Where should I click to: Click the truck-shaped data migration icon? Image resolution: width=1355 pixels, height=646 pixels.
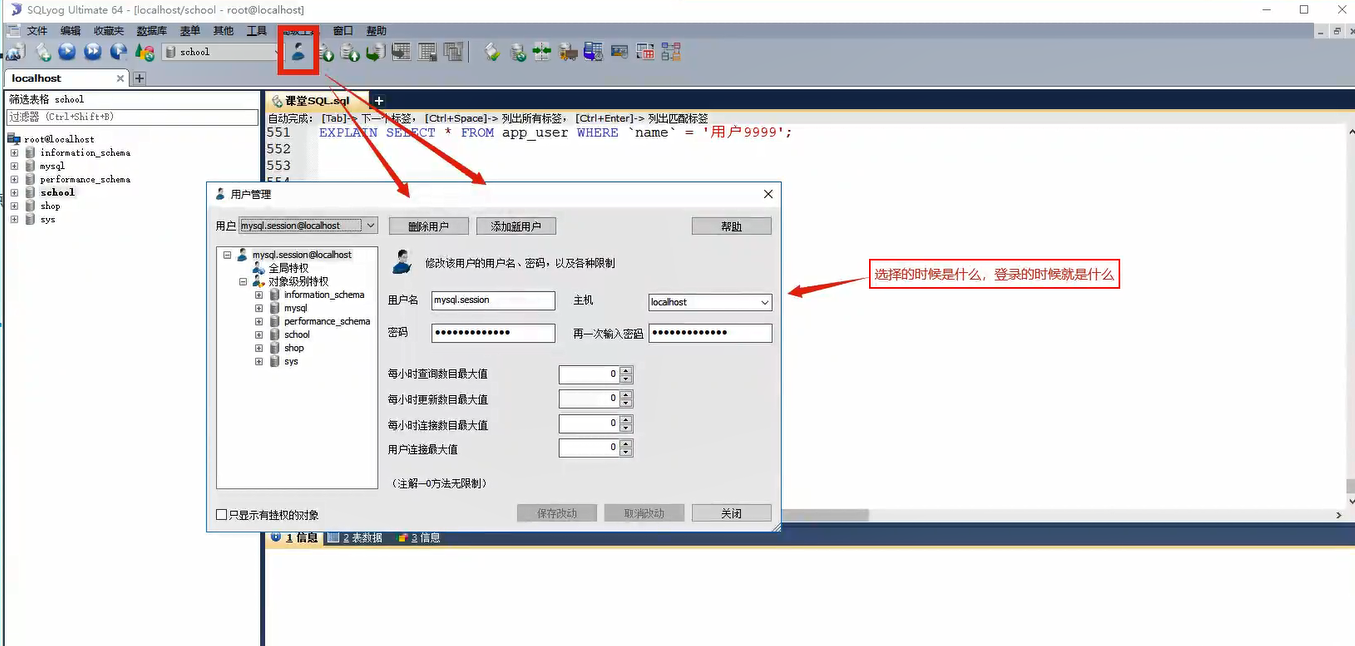coord(567,52)
